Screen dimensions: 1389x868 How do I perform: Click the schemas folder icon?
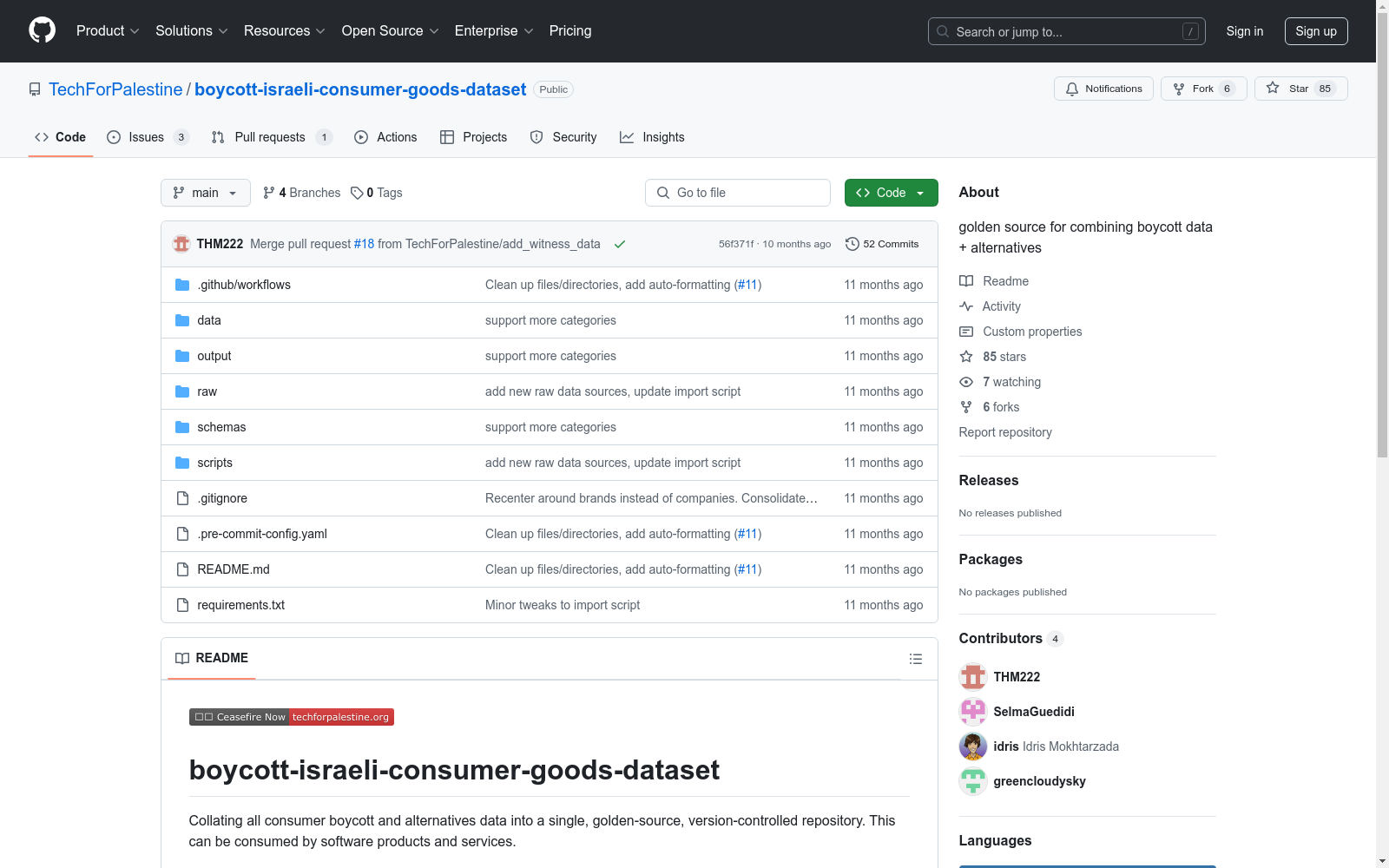182,427
